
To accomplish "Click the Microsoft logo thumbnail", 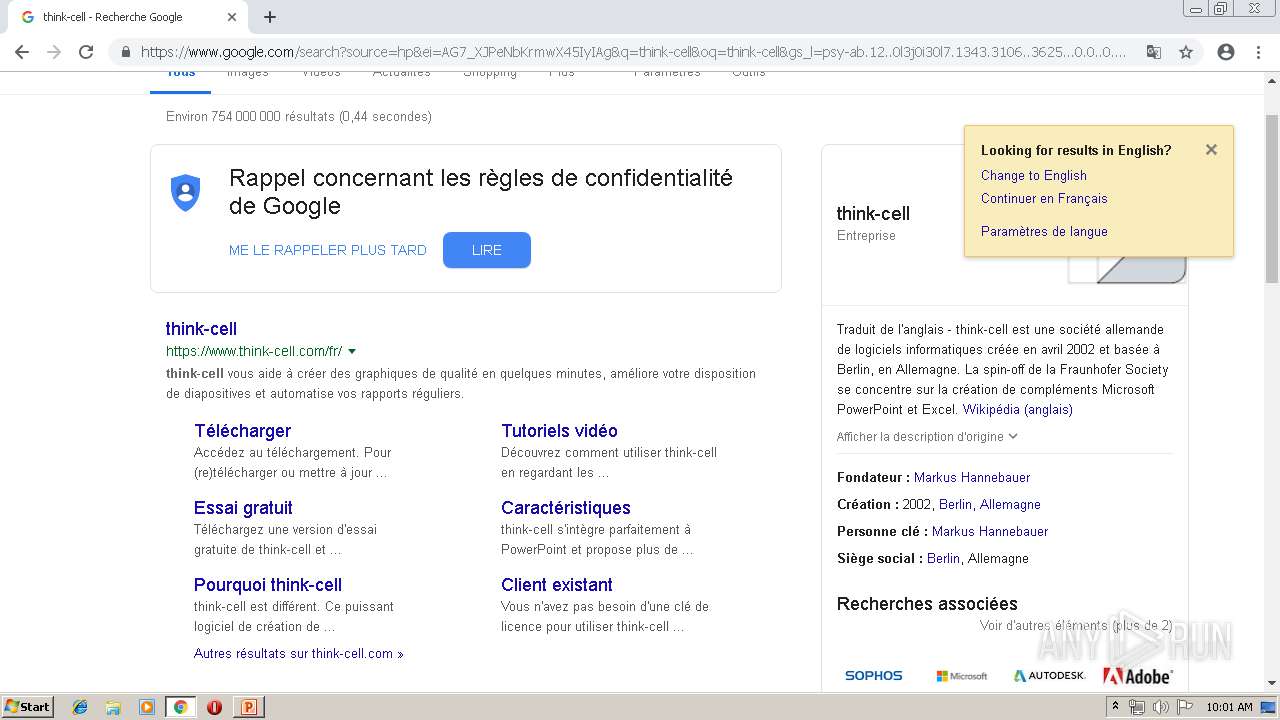I will [961, 676].
